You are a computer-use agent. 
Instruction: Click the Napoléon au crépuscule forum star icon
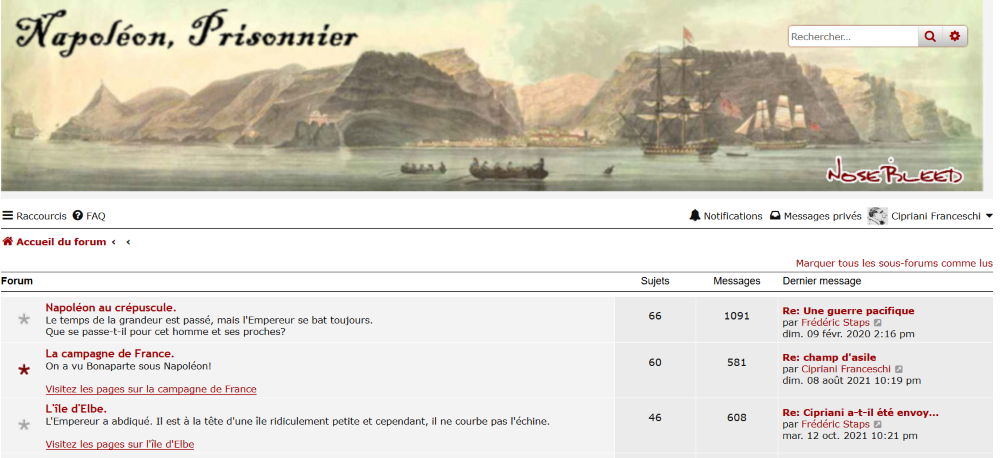(x=24, y=319)
